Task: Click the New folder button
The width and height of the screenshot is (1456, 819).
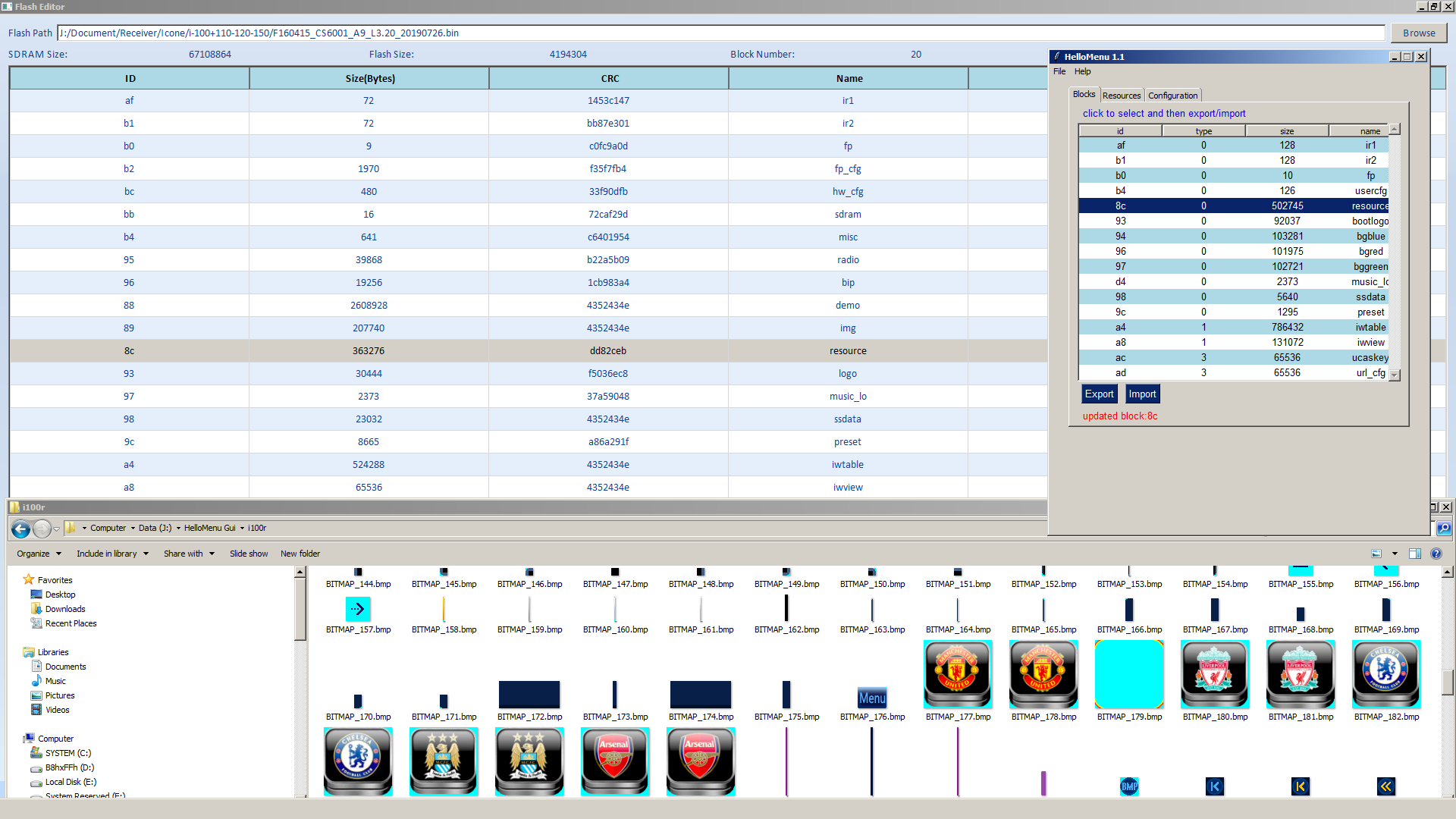Action: click(300, 554)
